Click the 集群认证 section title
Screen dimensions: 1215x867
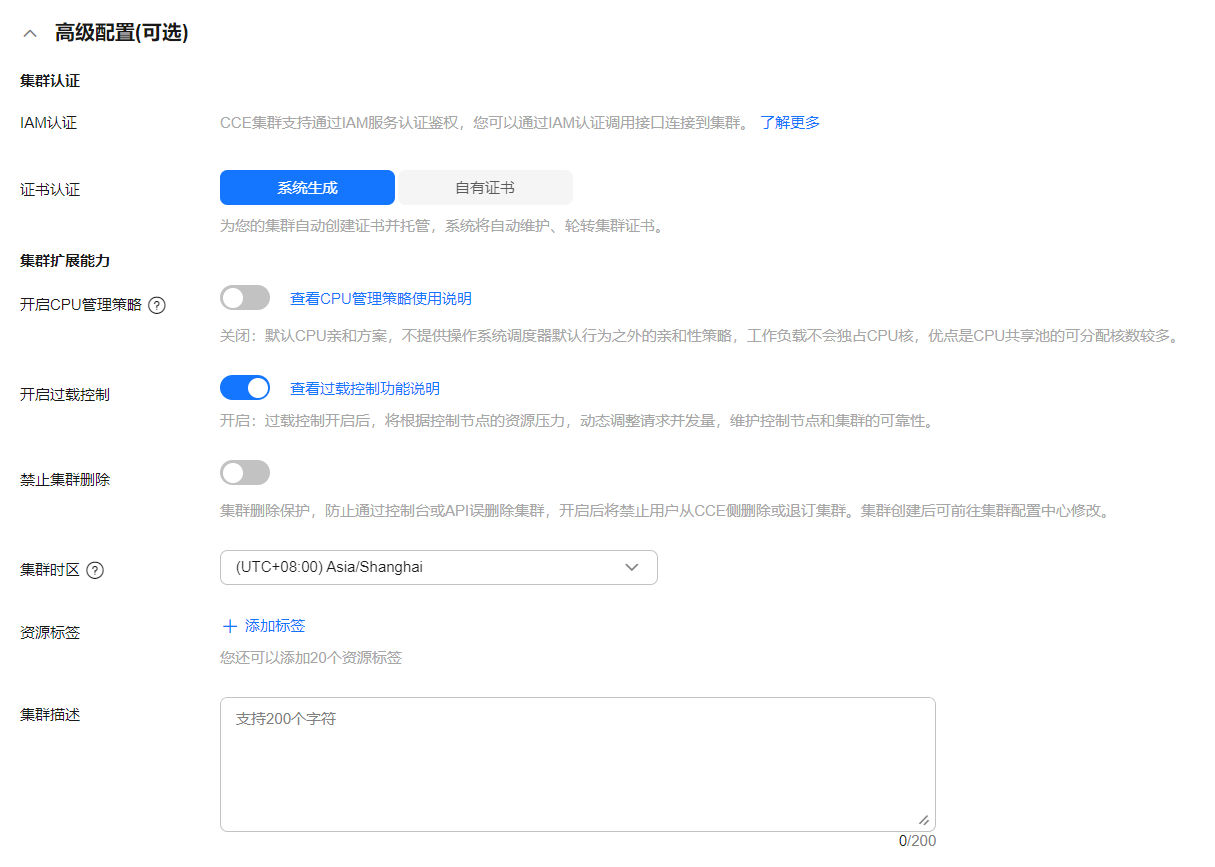click(x=50, y=81)
